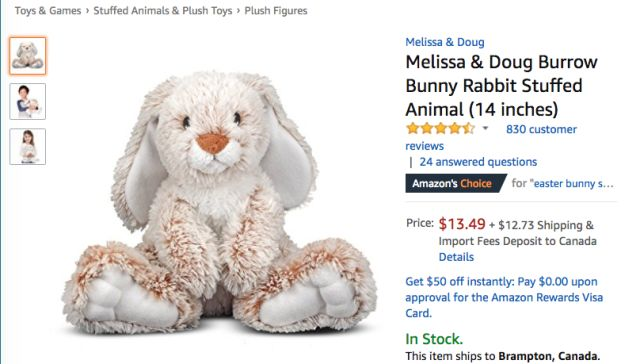The height and width of the screenshot is (364, 640).
Task: Click the Amazon's Choice badge
Action: click(x=456, y=183)
